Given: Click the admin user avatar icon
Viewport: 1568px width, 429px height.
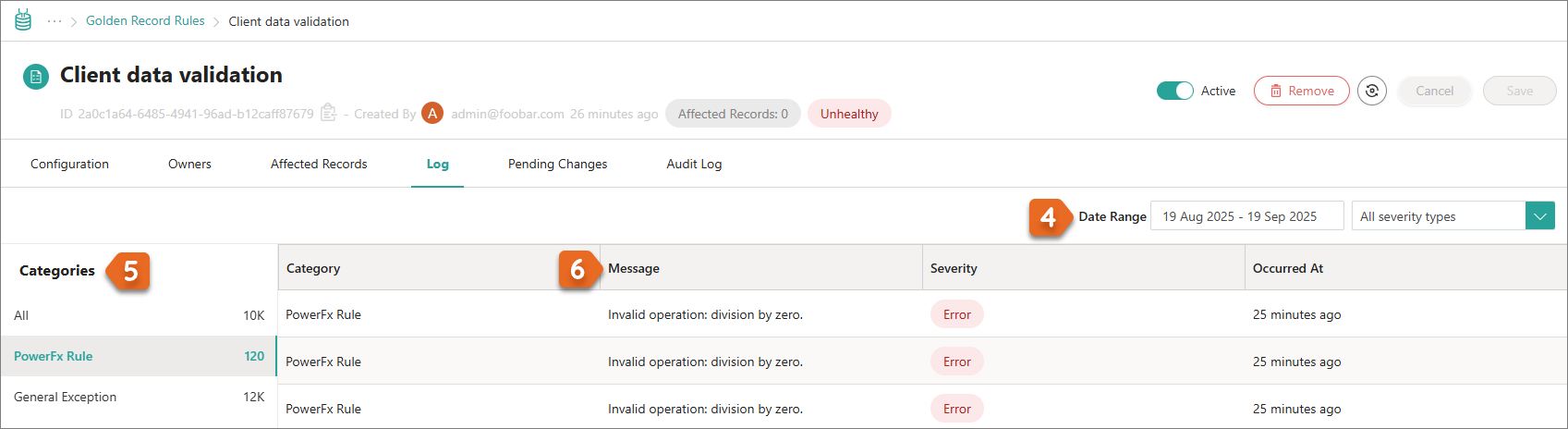Looking at the screenshot, I should [x=432, y=113].
